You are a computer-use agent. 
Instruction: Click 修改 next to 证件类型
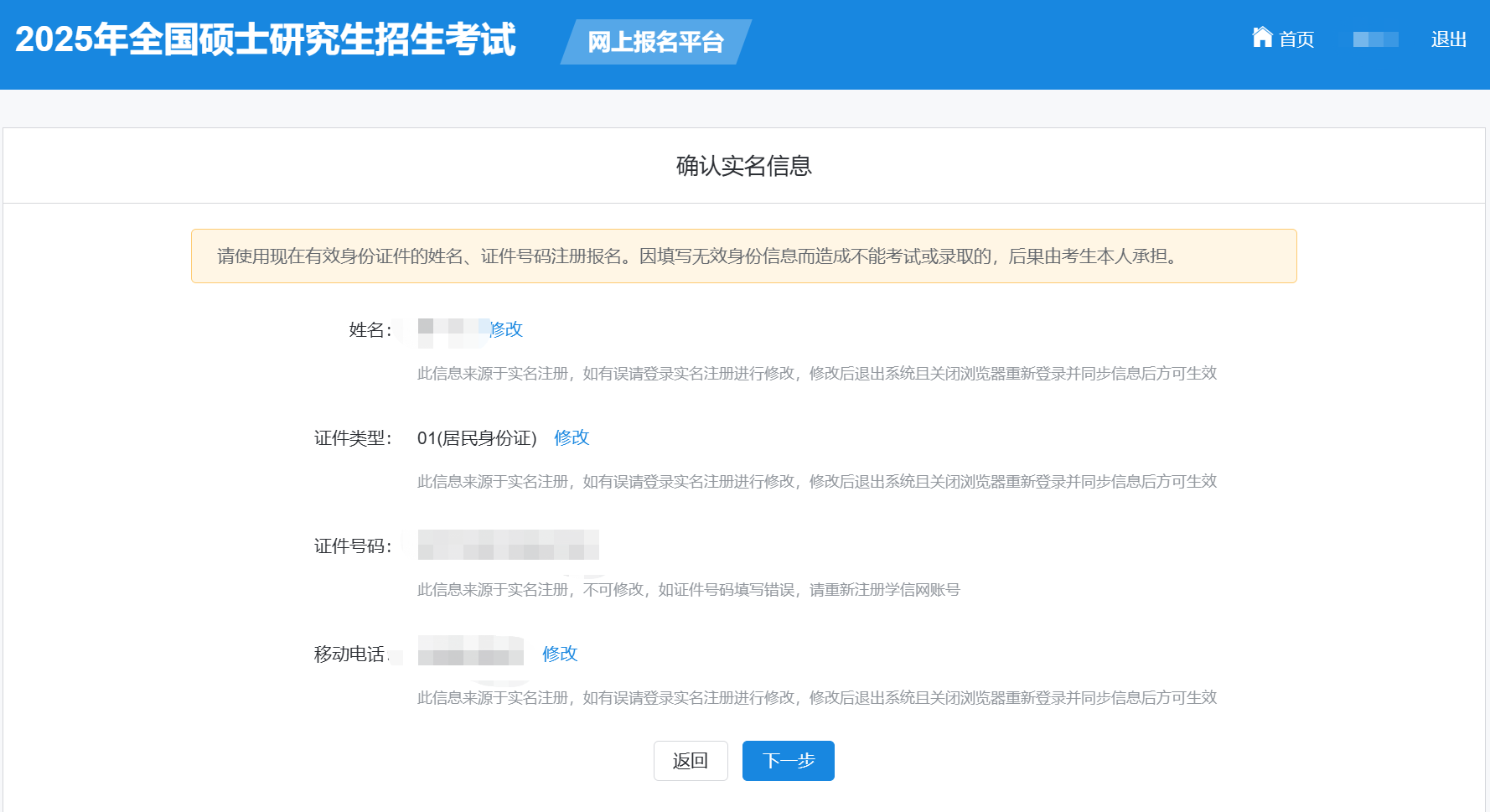pyautogui.click(x=571, y=437)
